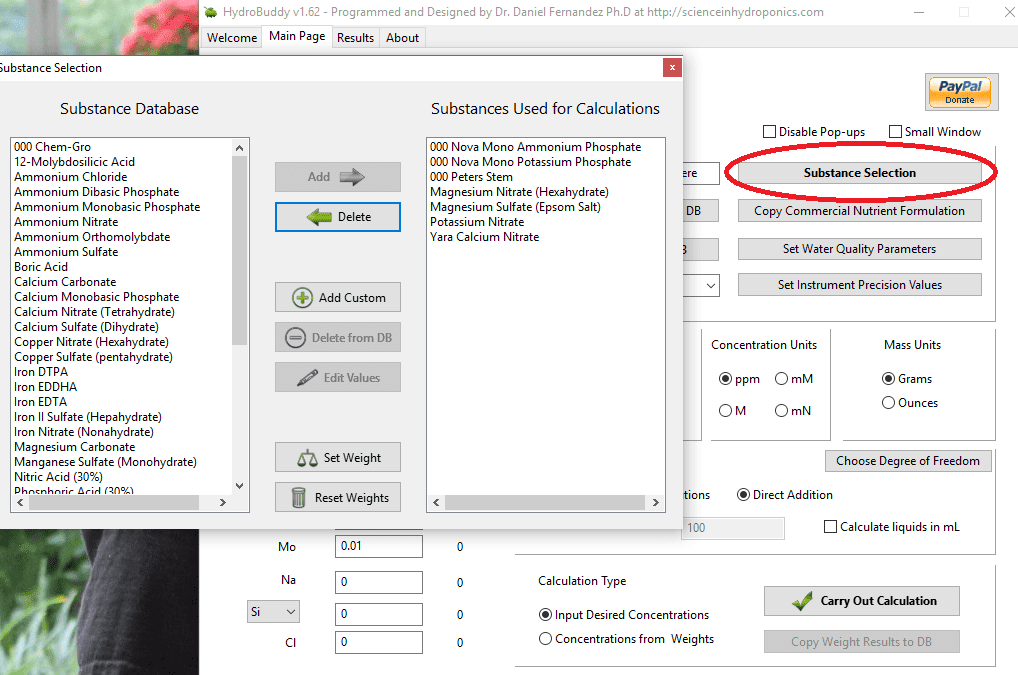This screenshot has height=675, width=1018.
Task: Click Choose Degree of Freedom
Action: click(908, 461)
